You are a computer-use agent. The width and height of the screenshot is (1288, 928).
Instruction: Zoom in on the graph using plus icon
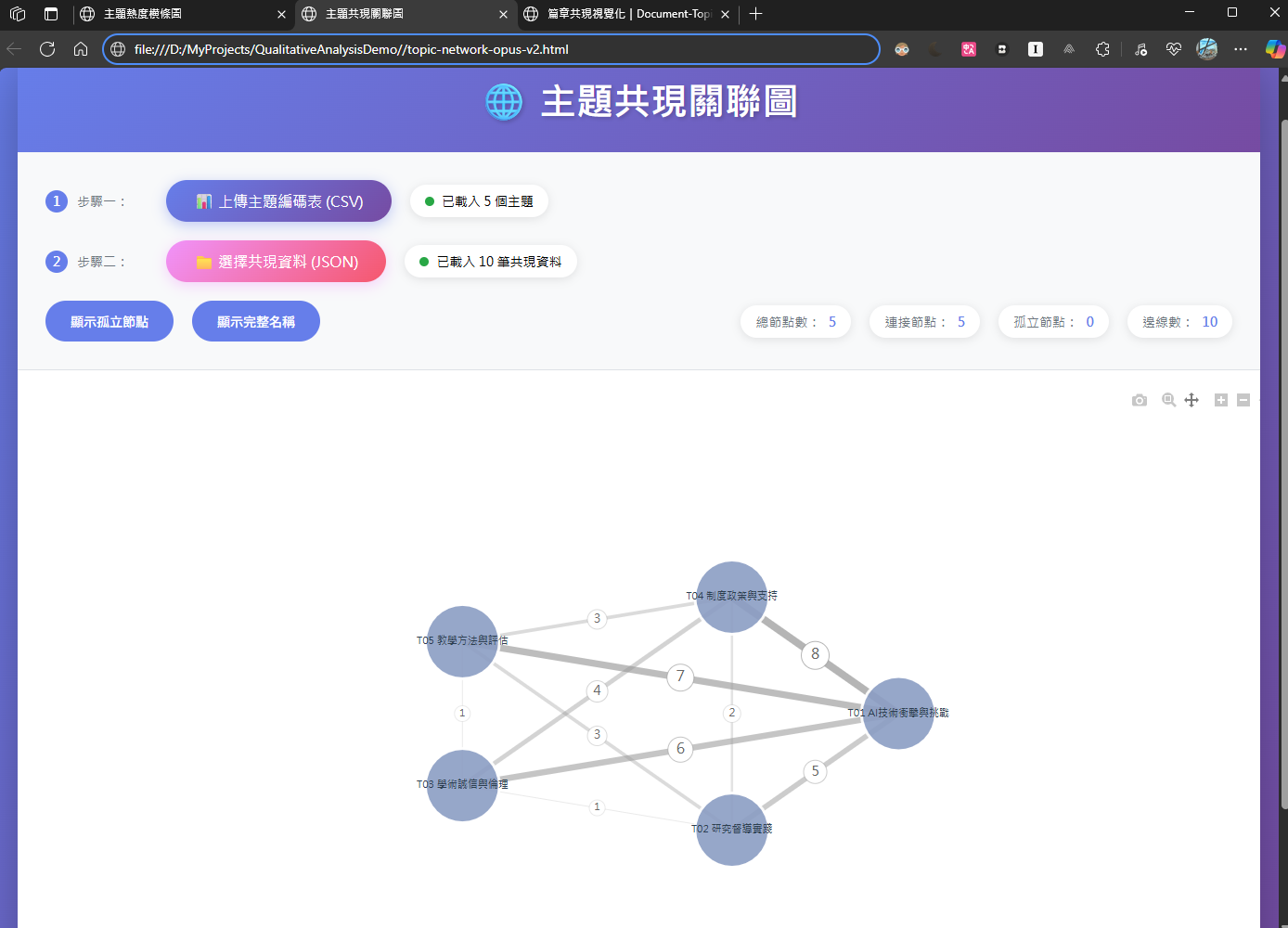(1220, 400)
